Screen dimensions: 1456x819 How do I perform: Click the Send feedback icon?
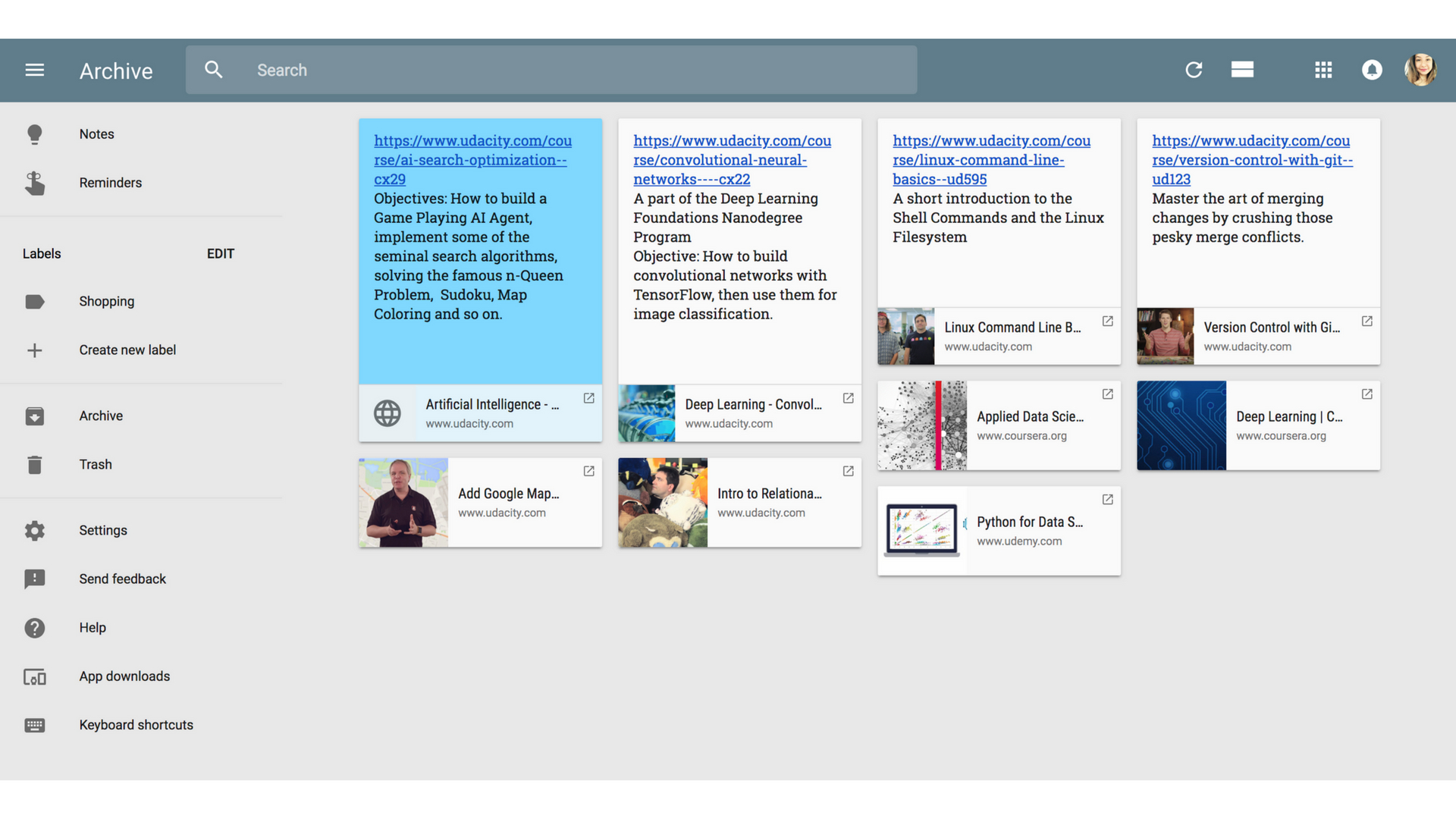(35, 579)
